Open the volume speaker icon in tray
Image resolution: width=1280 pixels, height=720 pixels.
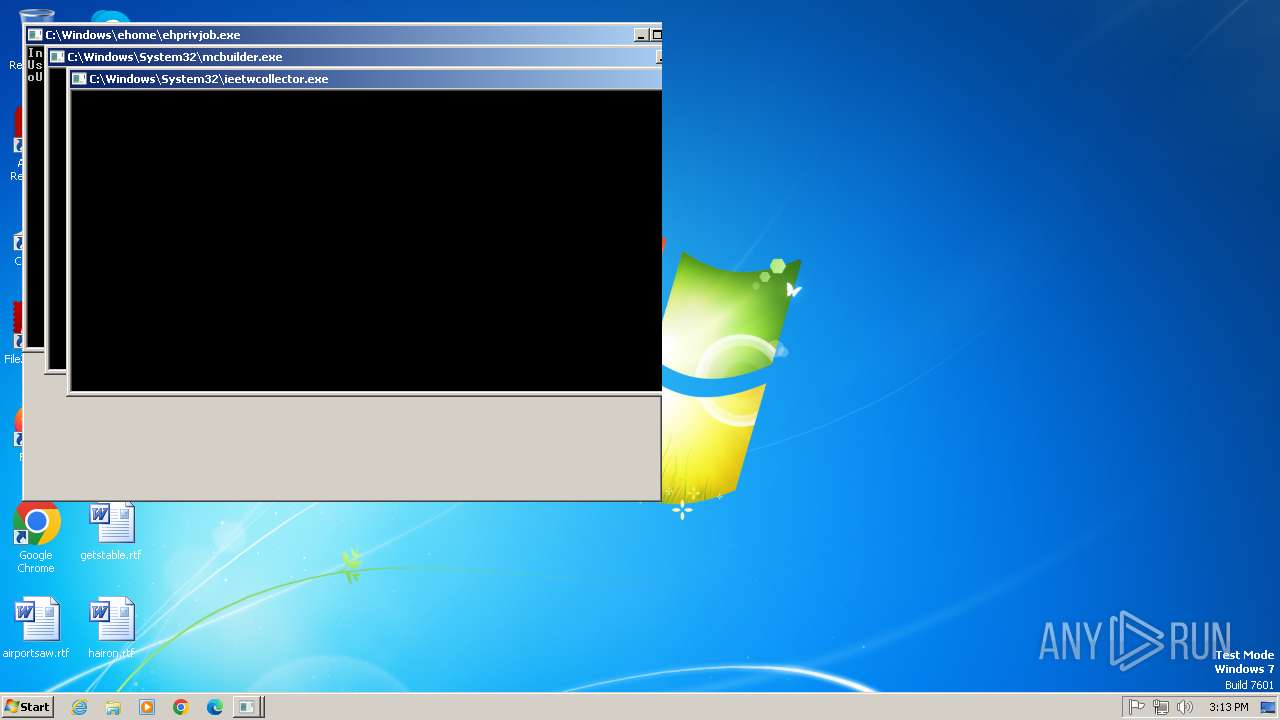(x=1184, y=707)
